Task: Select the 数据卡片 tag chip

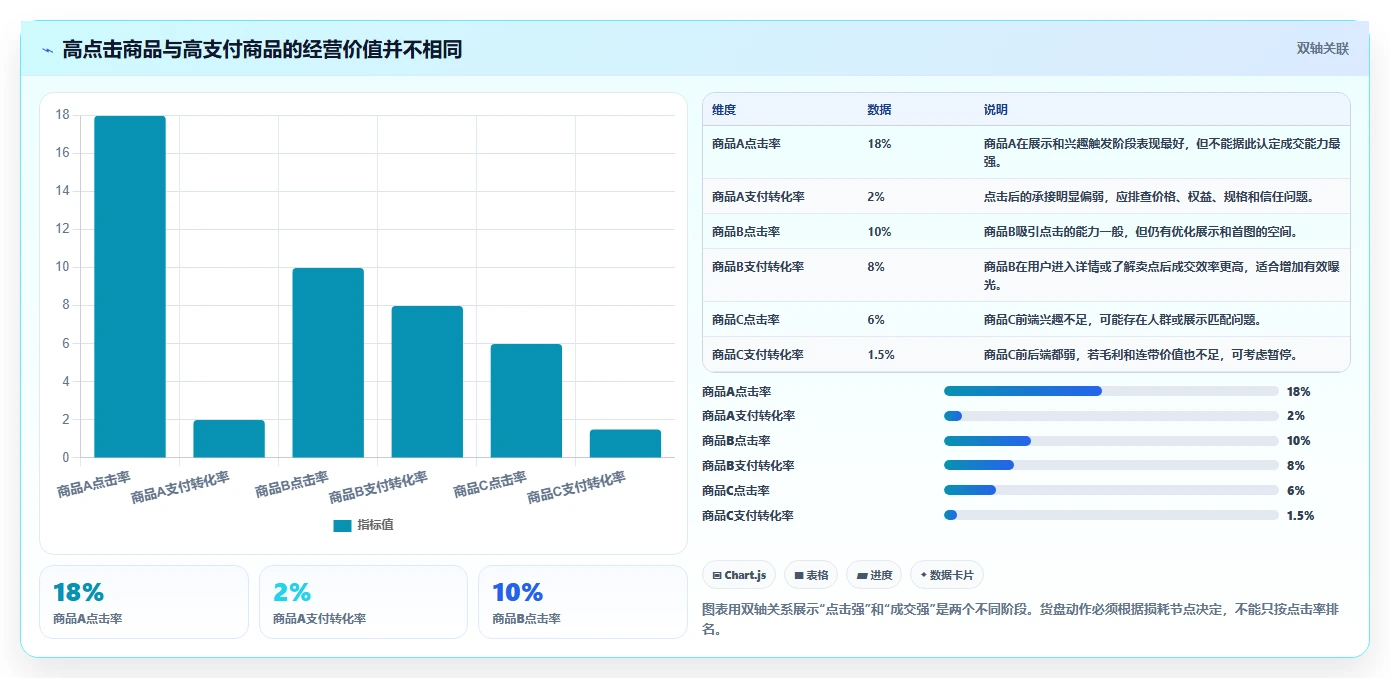Action: 947,575
